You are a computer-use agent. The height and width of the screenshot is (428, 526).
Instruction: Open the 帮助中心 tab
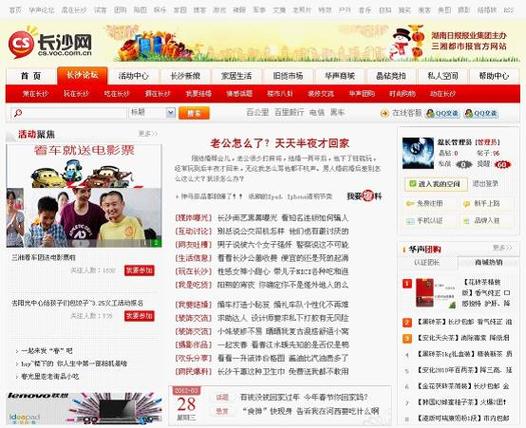point(494,76)
